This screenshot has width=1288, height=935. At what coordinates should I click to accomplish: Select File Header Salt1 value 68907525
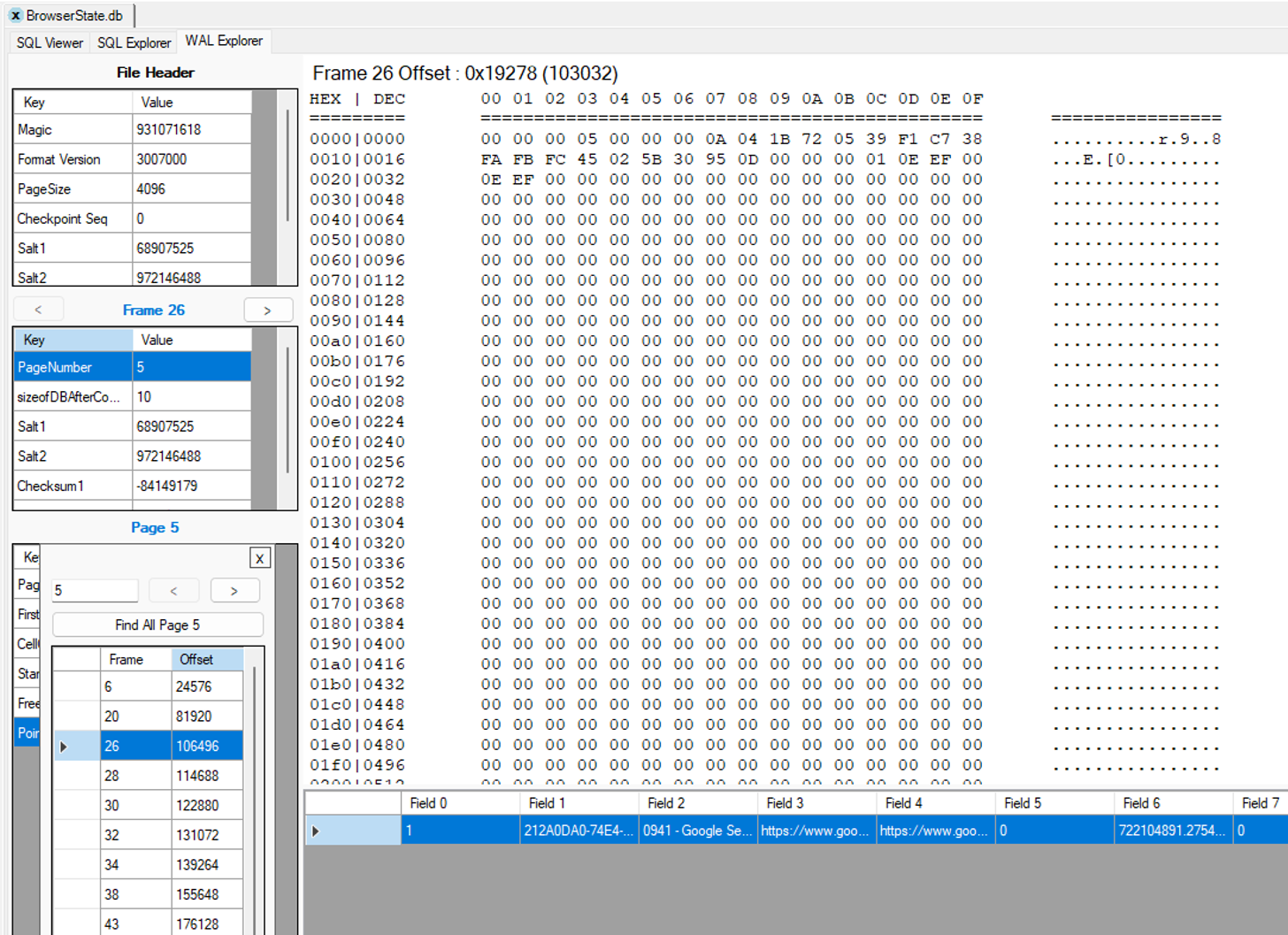point(192,249)
